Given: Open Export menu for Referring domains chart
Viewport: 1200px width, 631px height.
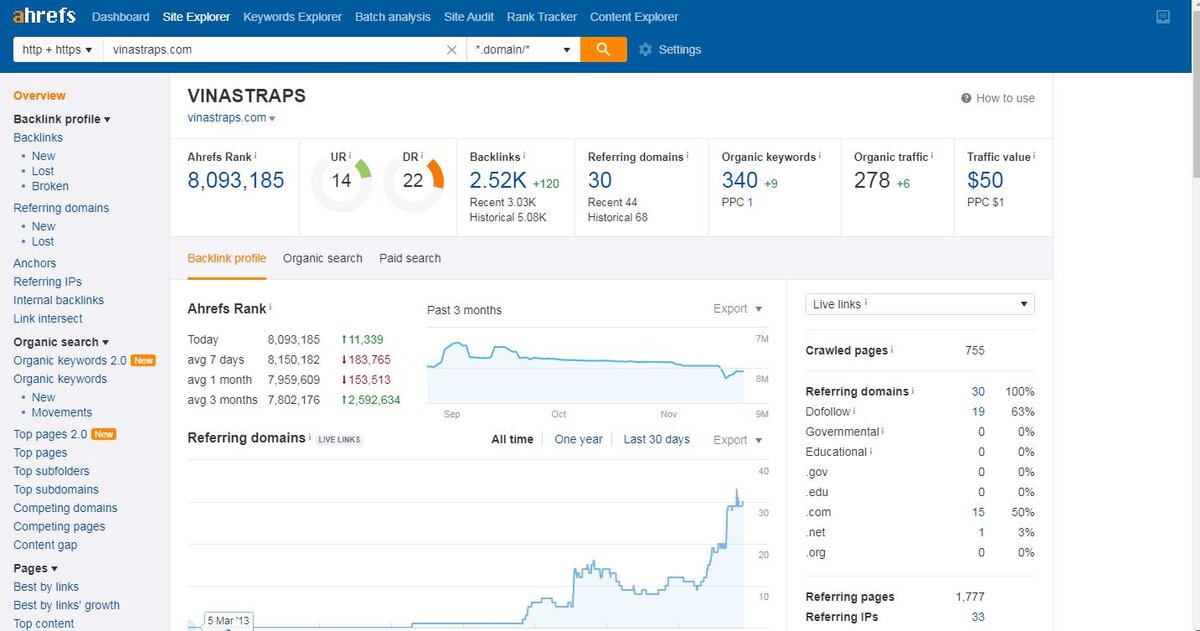Looking at the screenshot, I should (x=738, y=440).
